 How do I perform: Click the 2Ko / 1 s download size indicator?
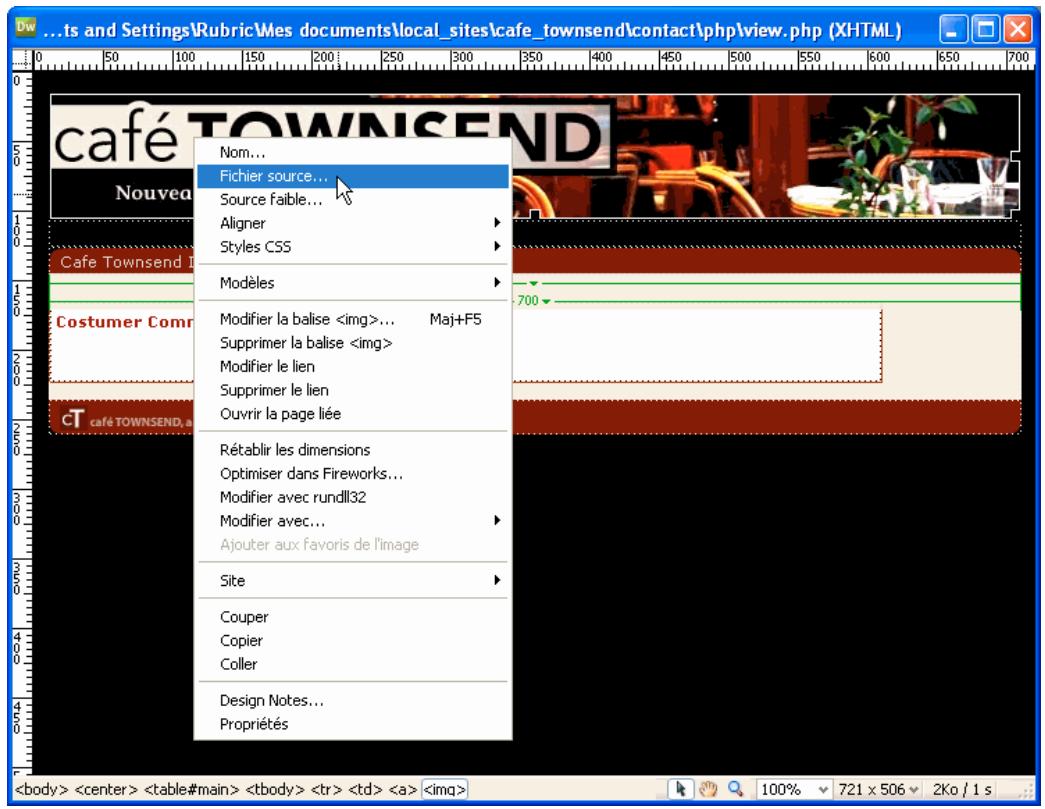pyautogui.click(x=962, y=790)
